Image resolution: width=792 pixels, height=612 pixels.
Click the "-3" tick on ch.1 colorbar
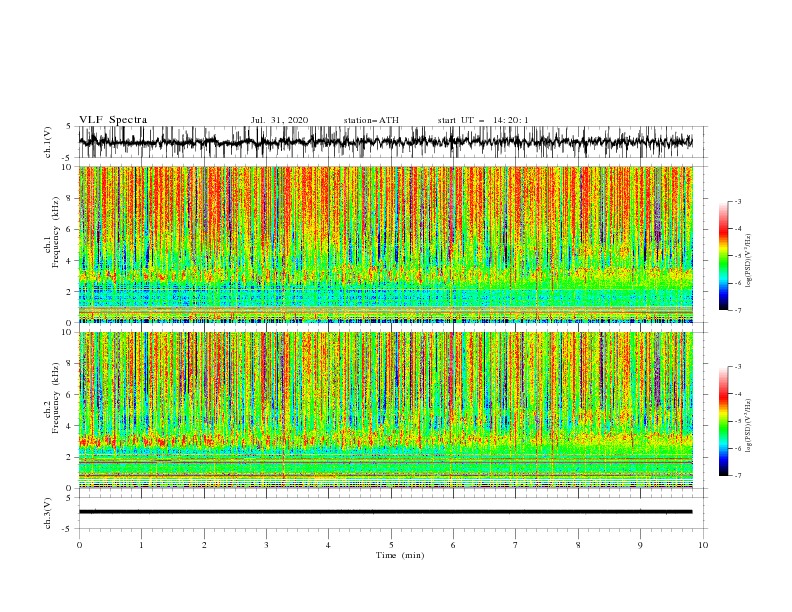click(738, 201)
